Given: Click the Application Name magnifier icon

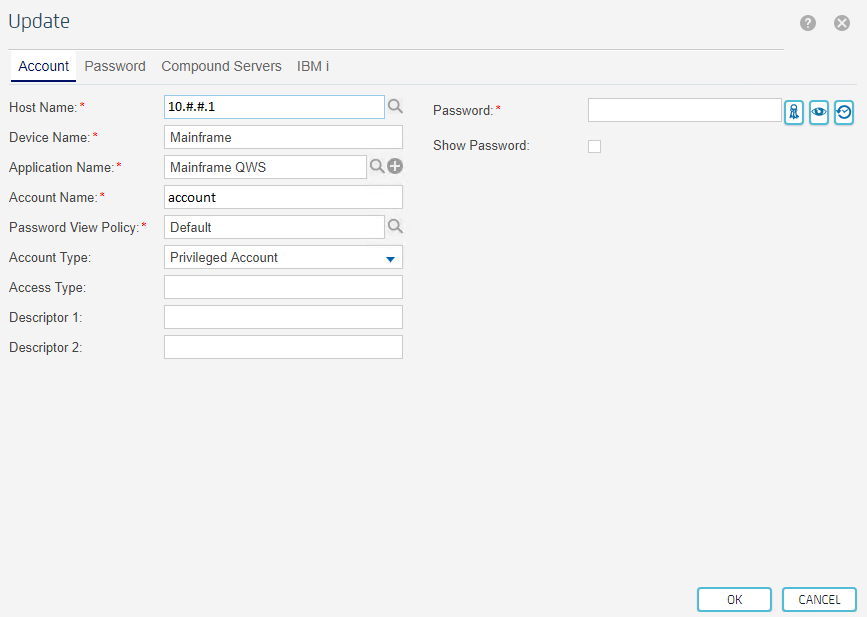Looking at the screenshot, I should 377,166.
